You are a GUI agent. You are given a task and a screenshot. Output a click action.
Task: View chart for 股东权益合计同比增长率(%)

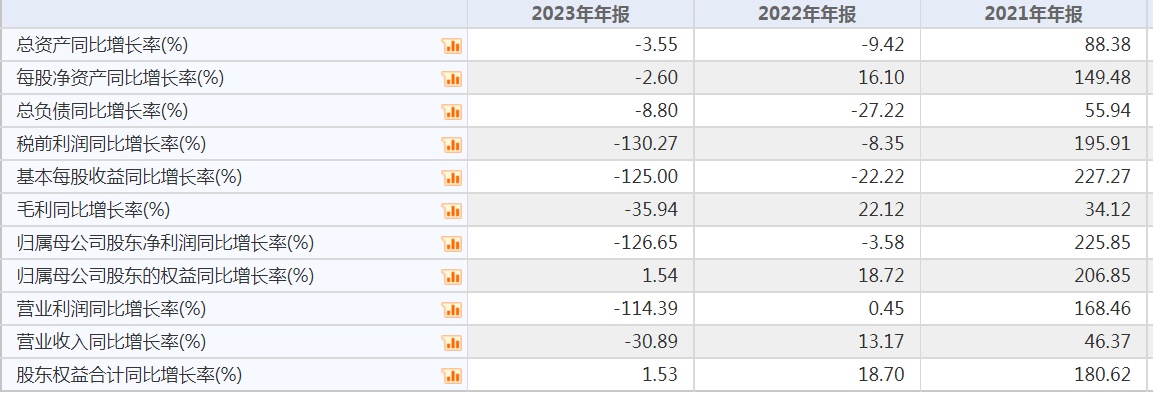(x=451, y=376)
